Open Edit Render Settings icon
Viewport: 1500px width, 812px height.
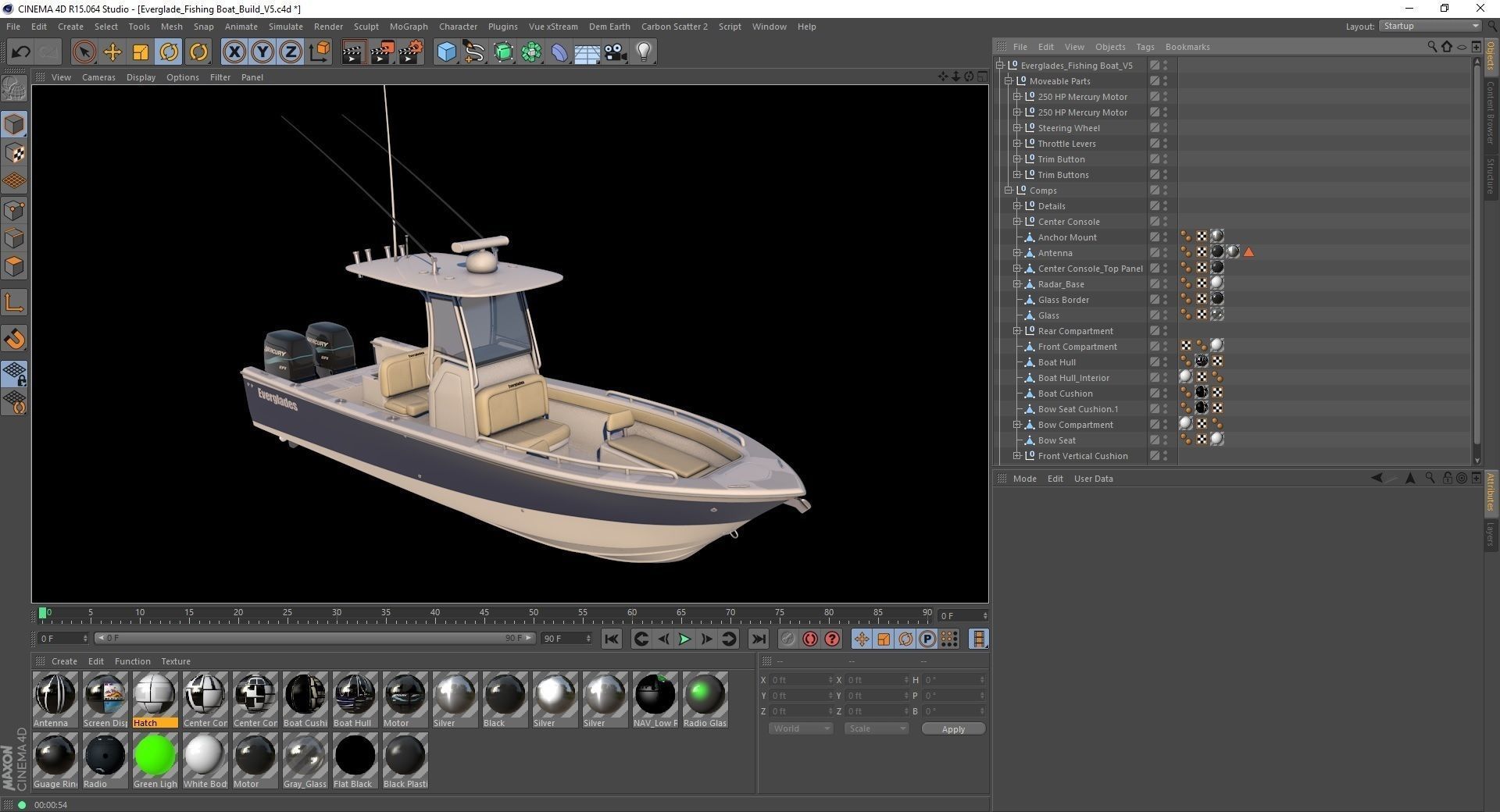[x=411, y=52]
